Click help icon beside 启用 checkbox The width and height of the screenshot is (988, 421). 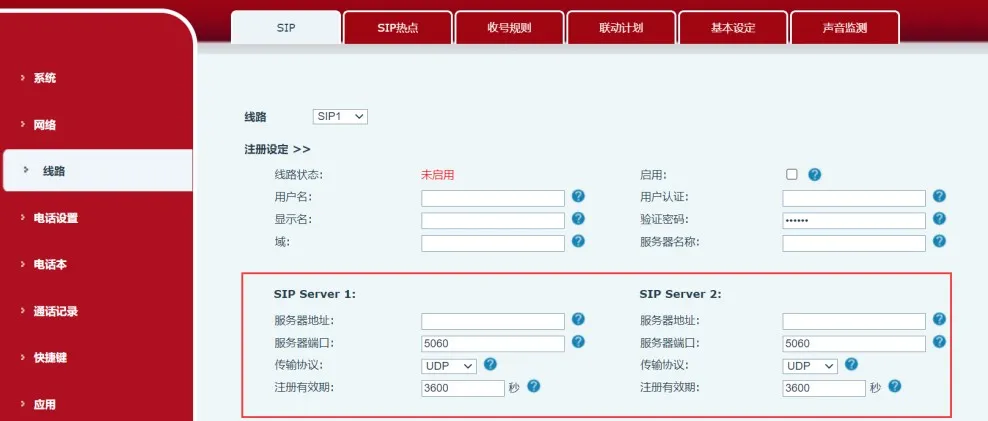pyautogui.click(x=814, y=175)
